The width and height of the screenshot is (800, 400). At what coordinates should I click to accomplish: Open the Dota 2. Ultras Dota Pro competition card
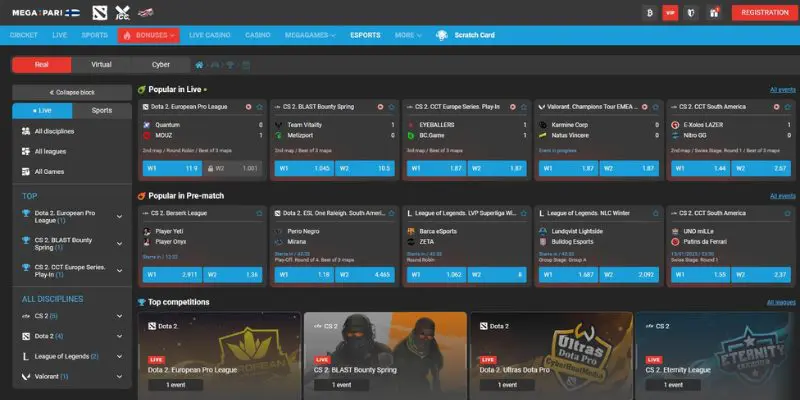click(551, 356)
